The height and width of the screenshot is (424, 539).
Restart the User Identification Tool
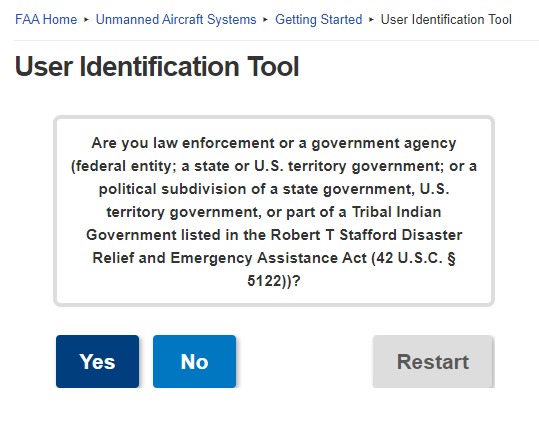[x=433, y=361]
